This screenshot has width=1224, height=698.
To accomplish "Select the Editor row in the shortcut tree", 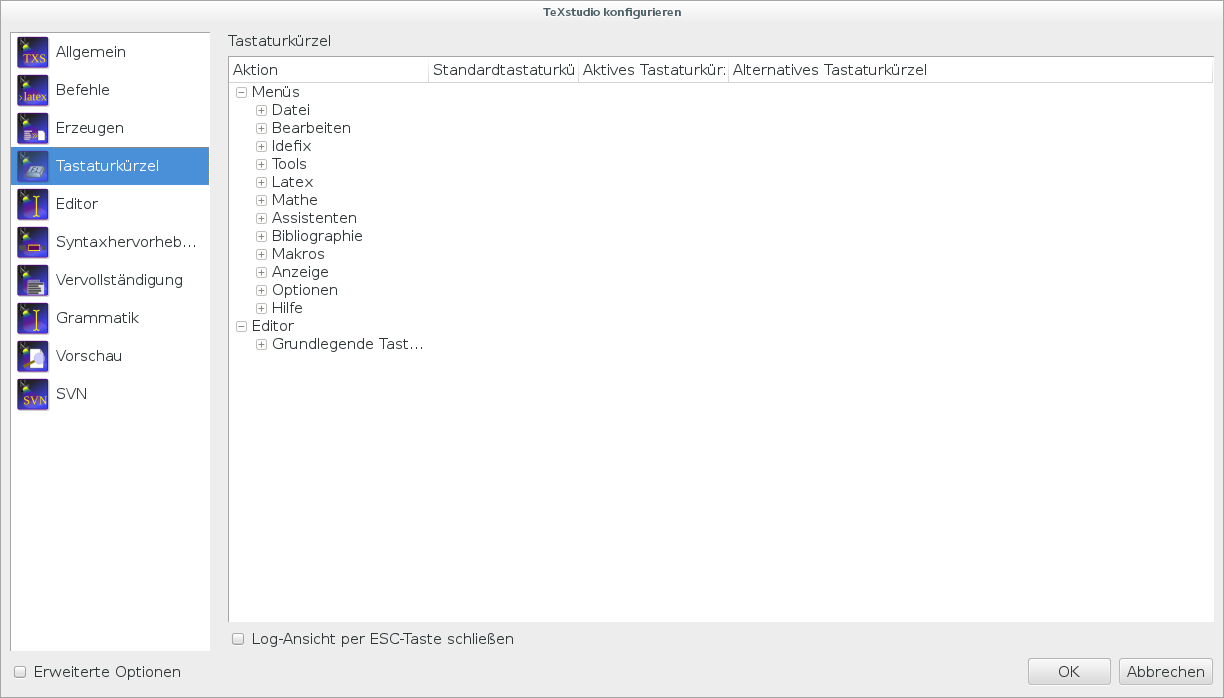I will tap(273, 326).
